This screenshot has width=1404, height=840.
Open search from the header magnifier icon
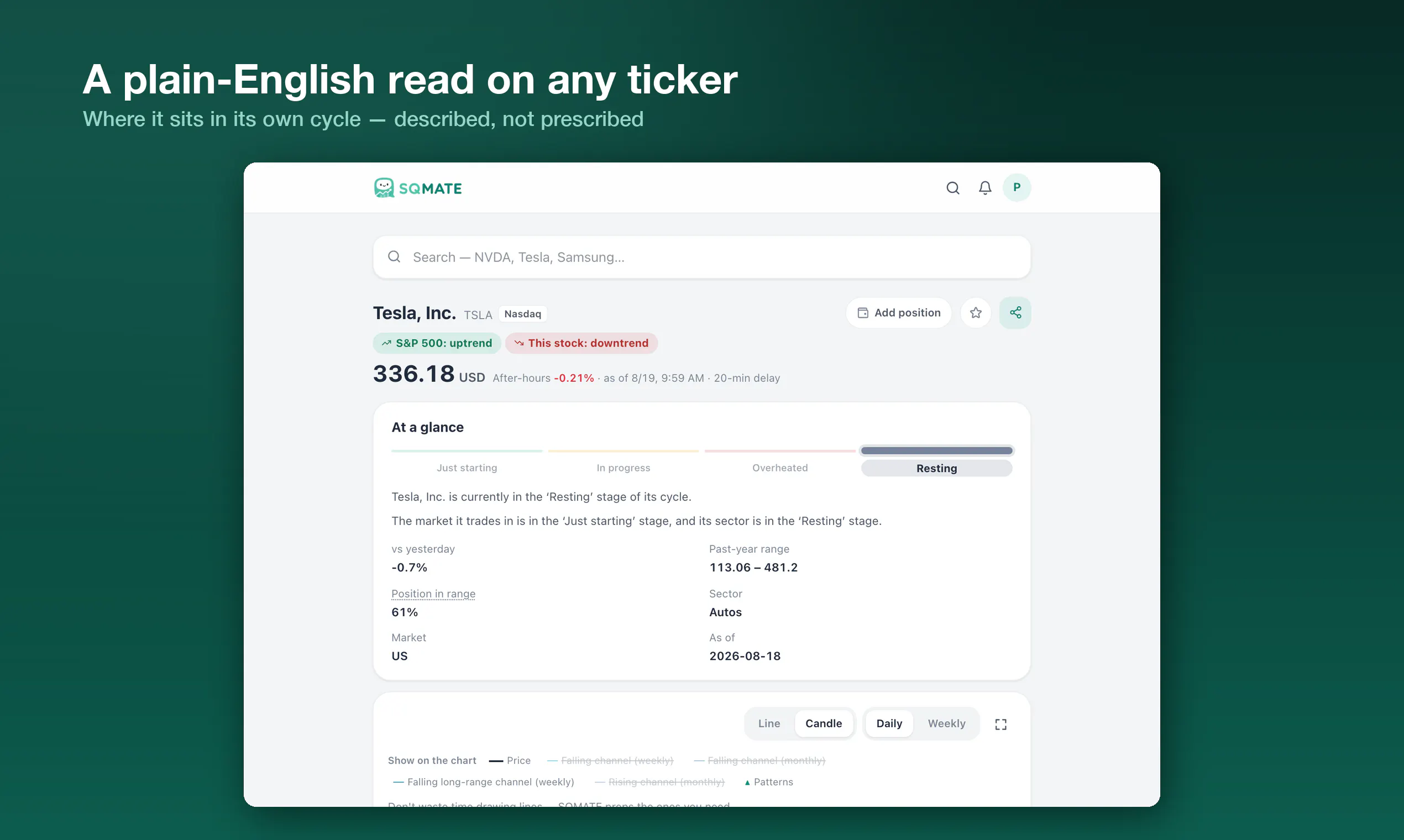tap(953, 188)
